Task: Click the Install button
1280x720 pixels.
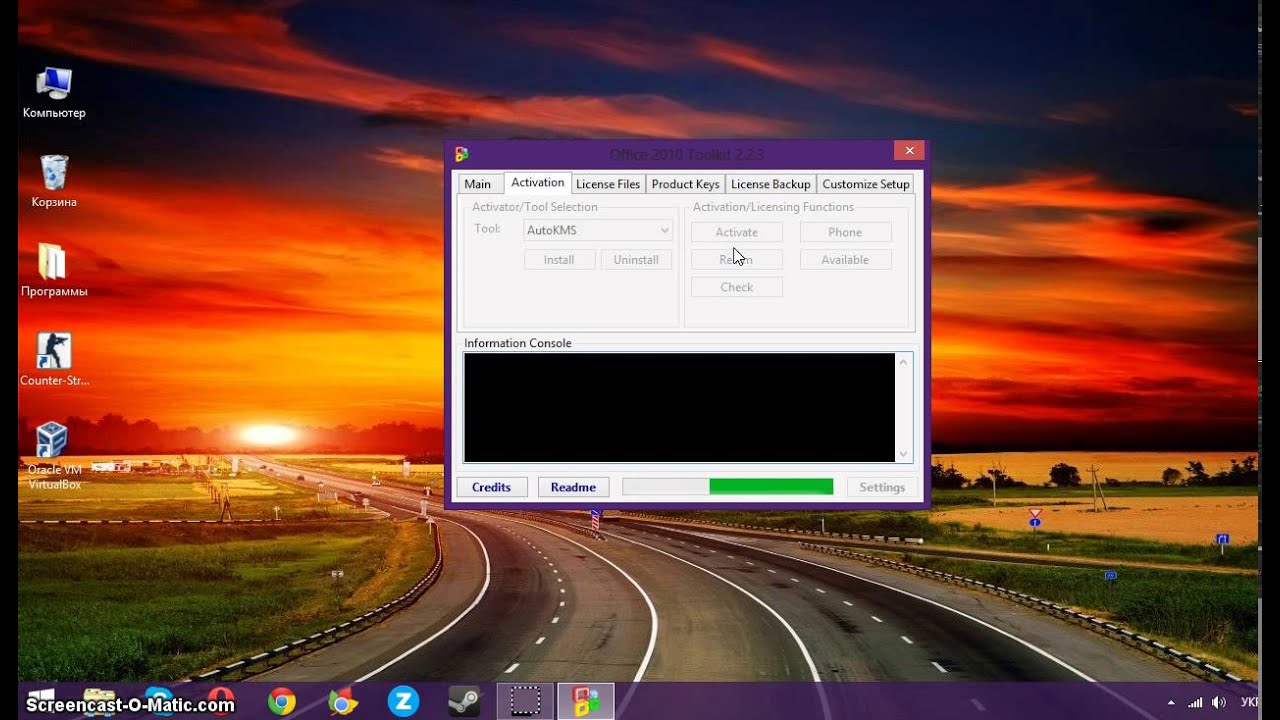Action: pyautogui.click(x=559, y=260)
